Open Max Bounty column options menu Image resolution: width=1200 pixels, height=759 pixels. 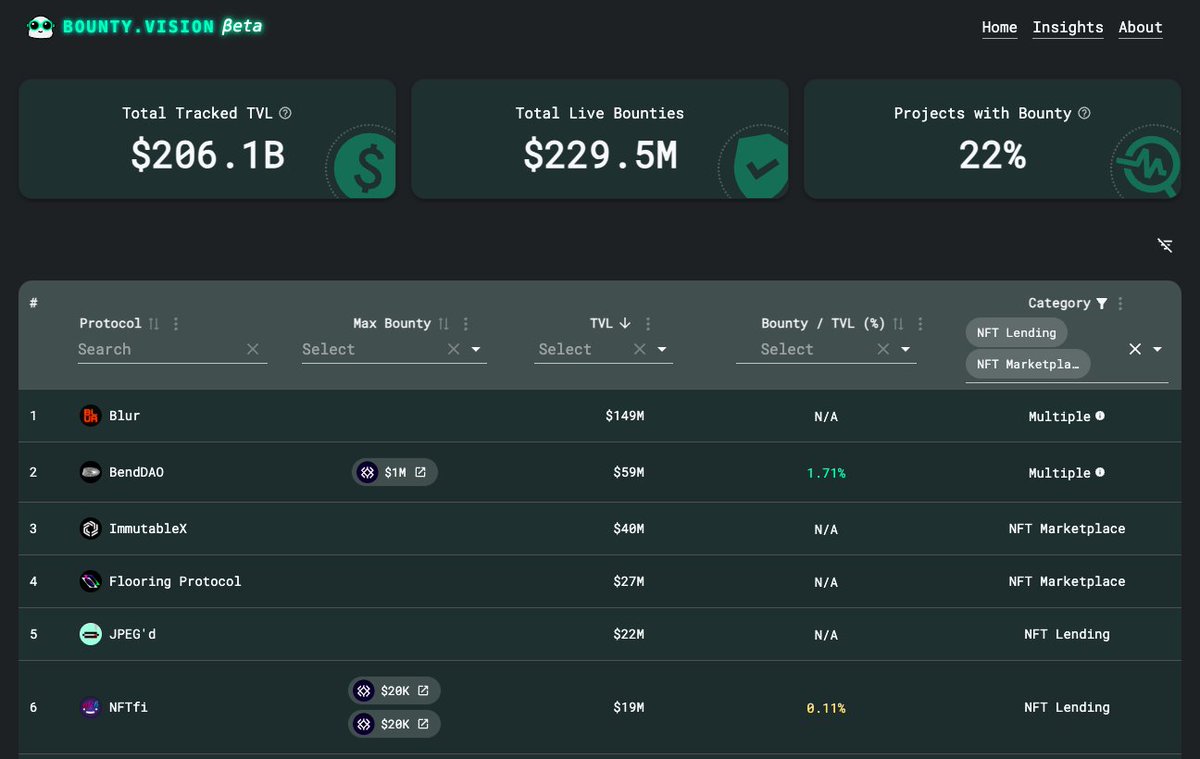pyautogui.click(x=466, y=323)
